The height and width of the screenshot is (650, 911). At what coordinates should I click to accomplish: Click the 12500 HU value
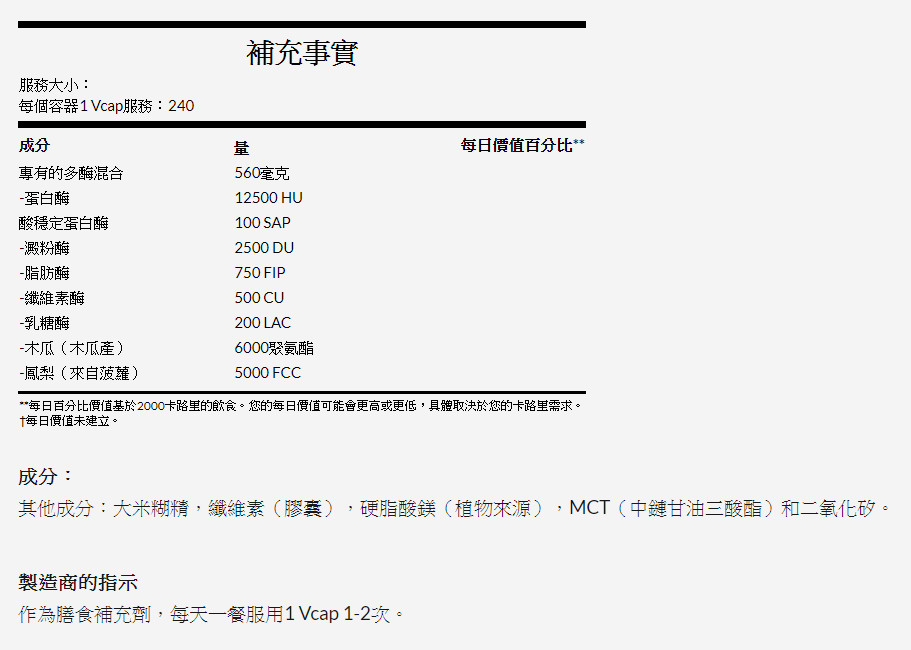coord(268,198)
